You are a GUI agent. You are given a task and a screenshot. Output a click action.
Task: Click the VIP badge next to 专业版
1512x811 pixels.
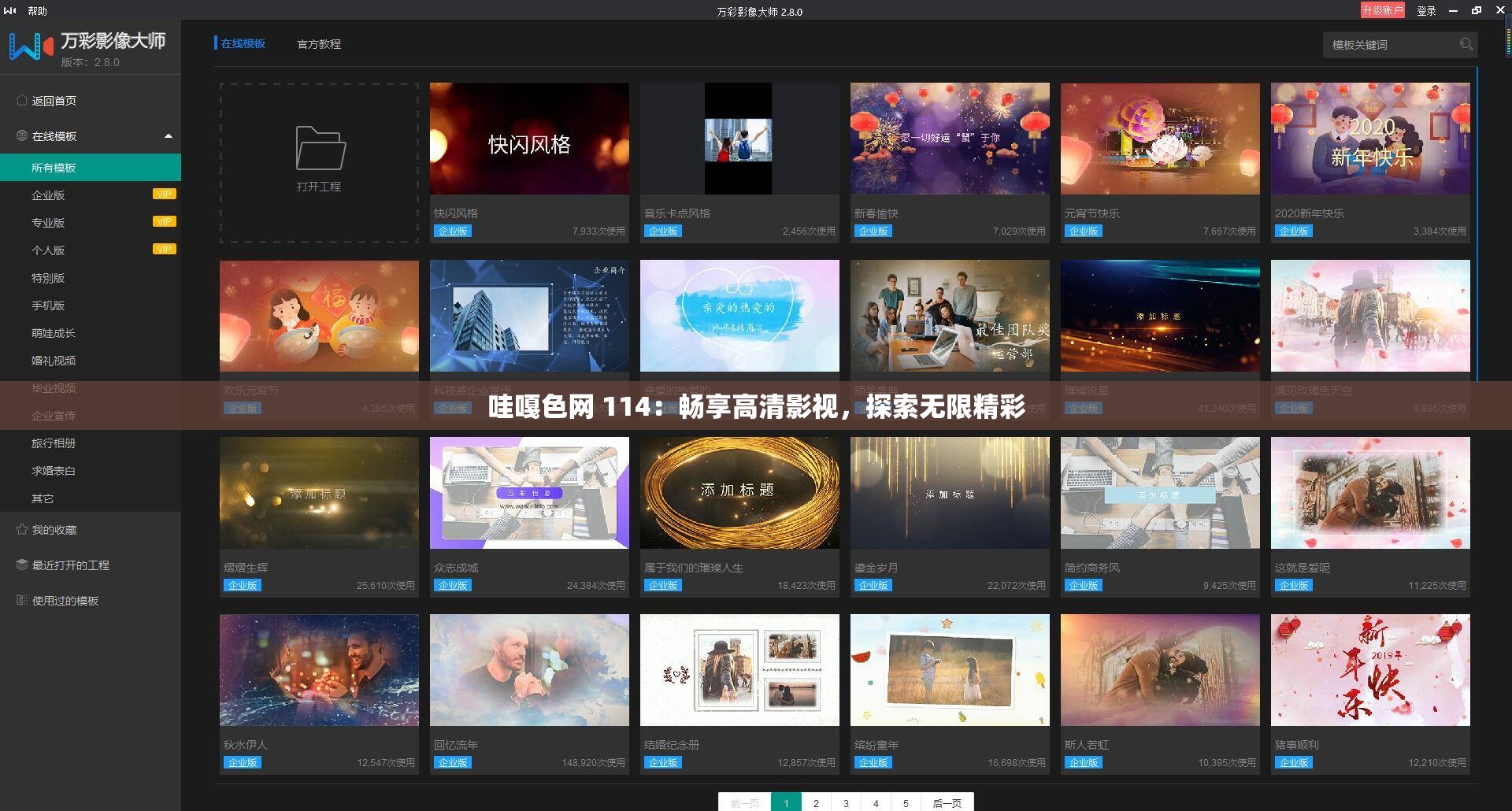[x=164, y=222]
